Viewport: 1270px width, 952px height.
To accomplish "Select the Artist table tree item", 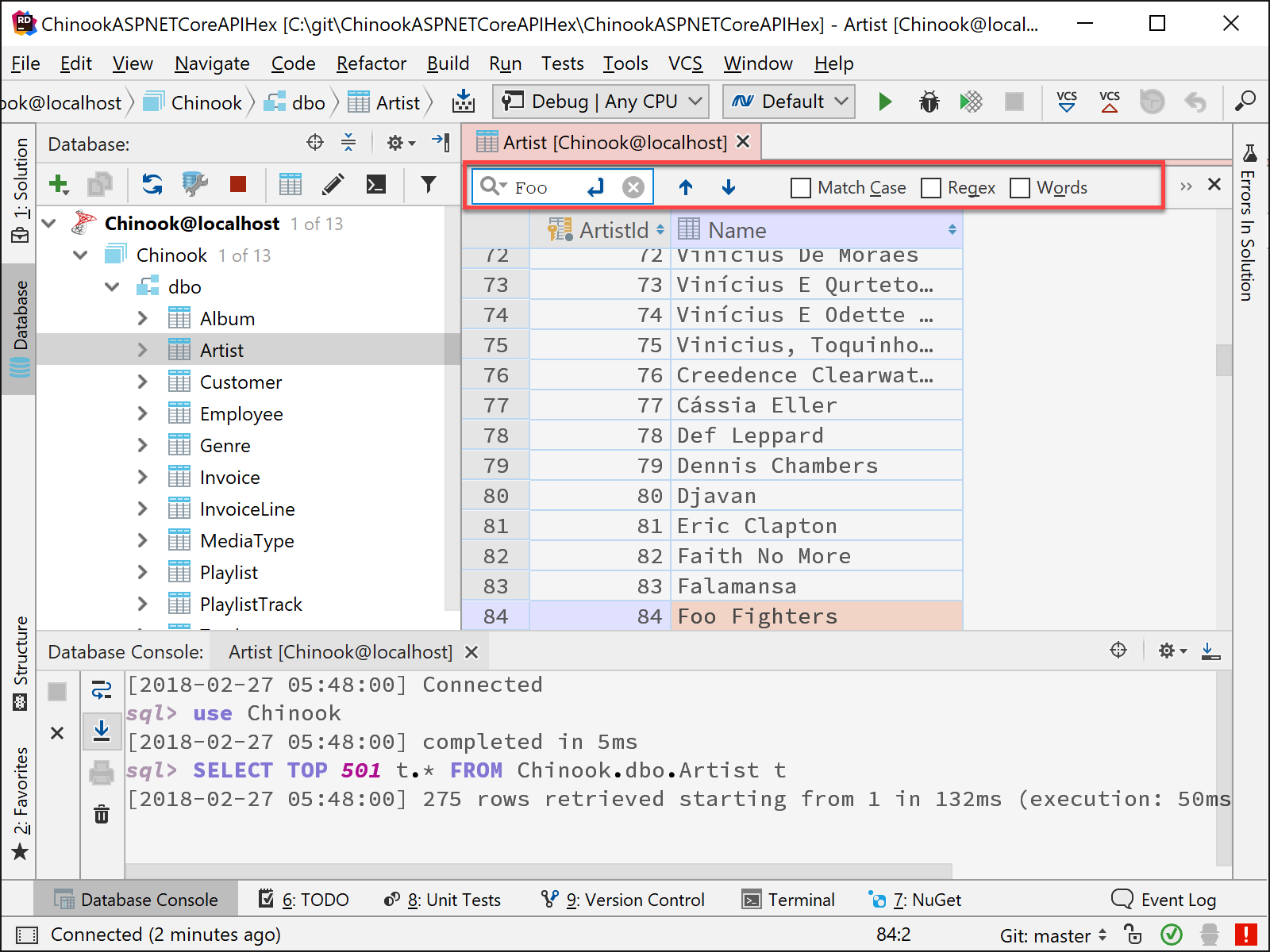I will [248, 350].
